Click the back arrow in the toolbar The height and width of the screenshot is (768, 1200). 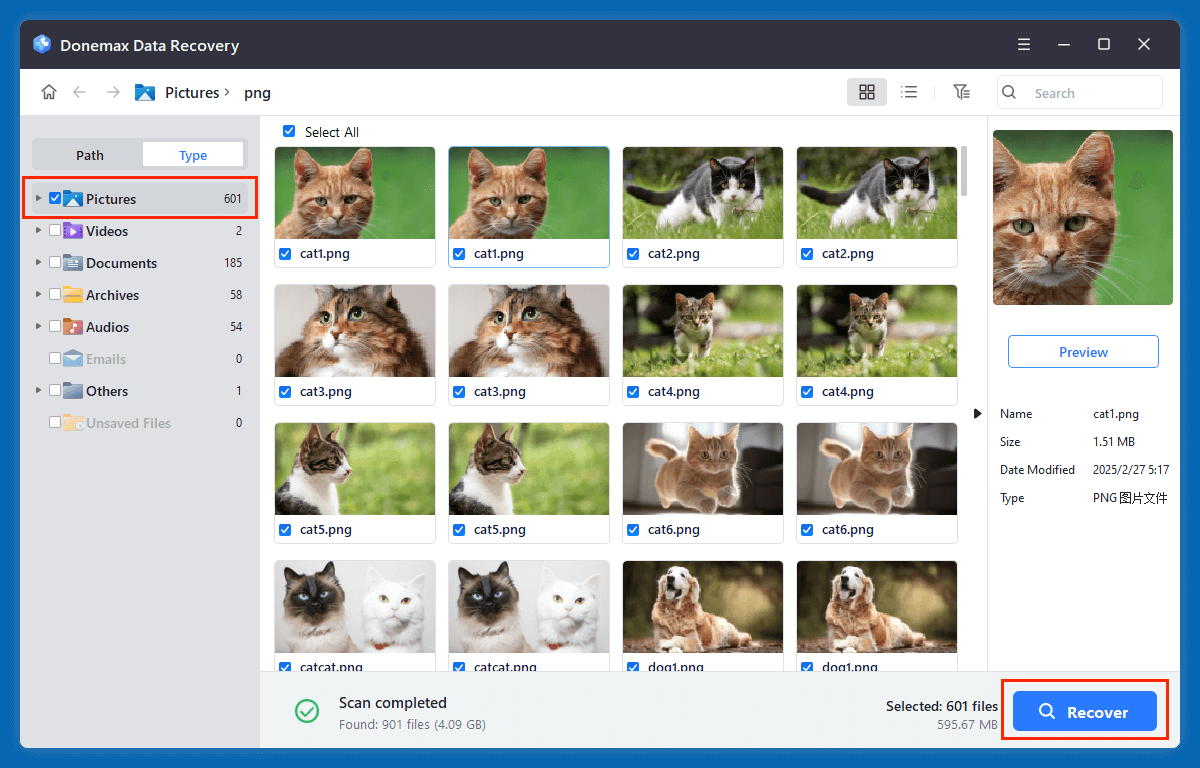79,92
